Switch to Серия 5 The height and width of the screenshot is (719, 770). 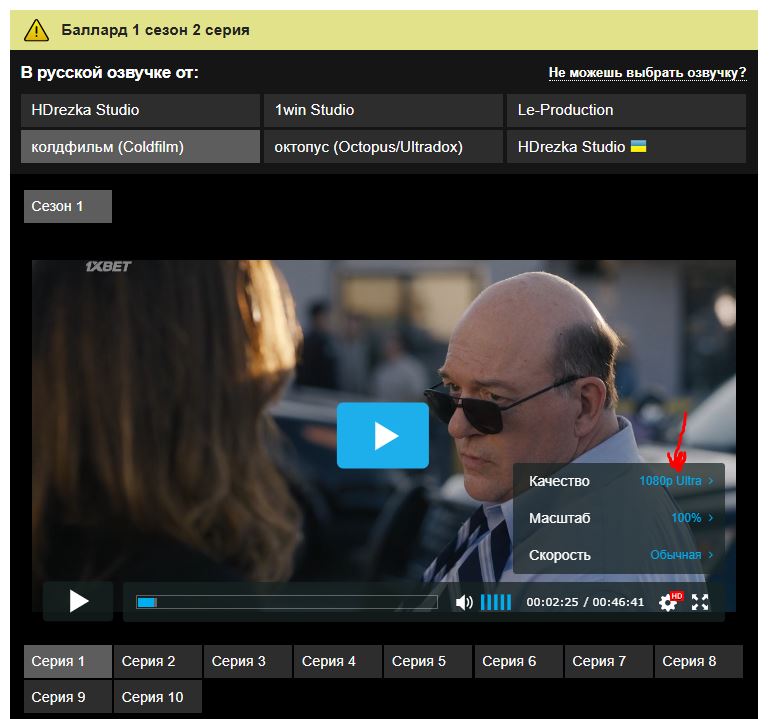(428, 662)
